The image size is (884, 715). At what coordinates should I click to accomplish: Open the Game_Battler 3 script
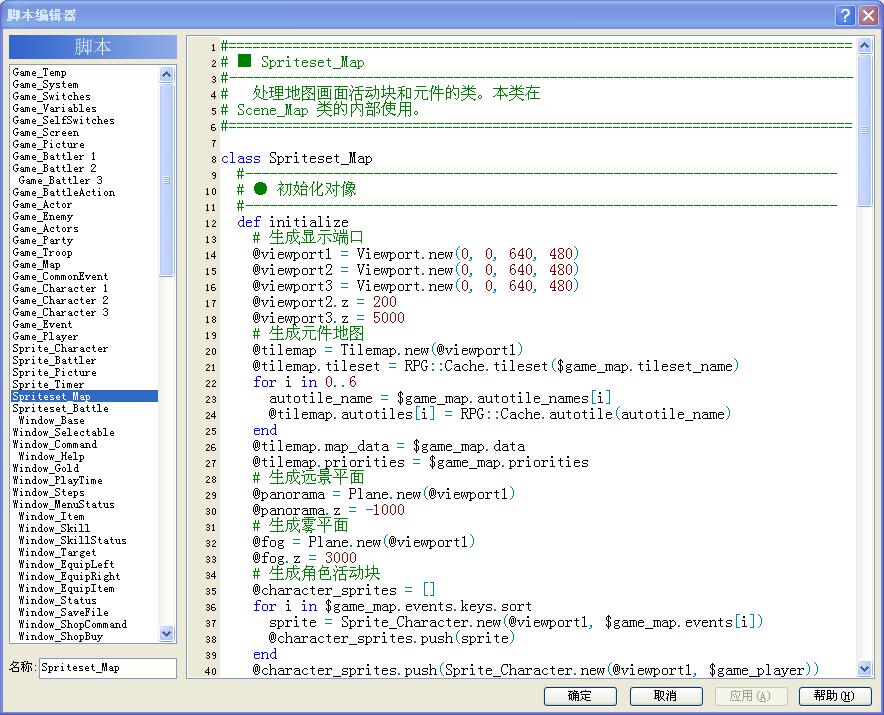(60, 180)
